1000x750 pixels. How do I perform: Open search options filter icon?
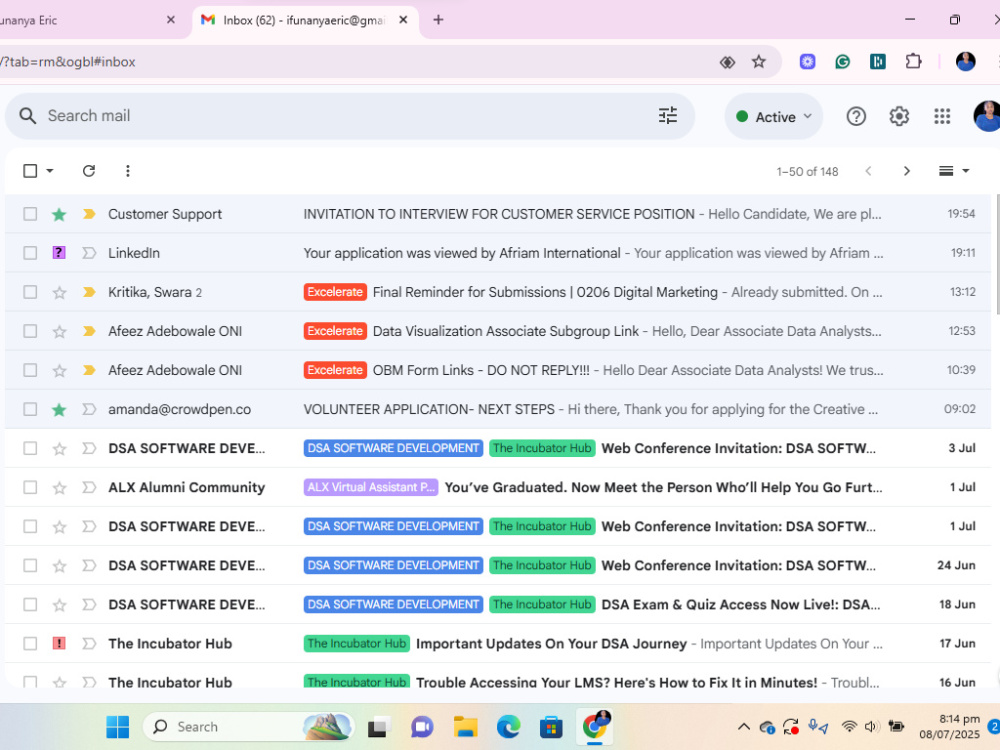668,115
